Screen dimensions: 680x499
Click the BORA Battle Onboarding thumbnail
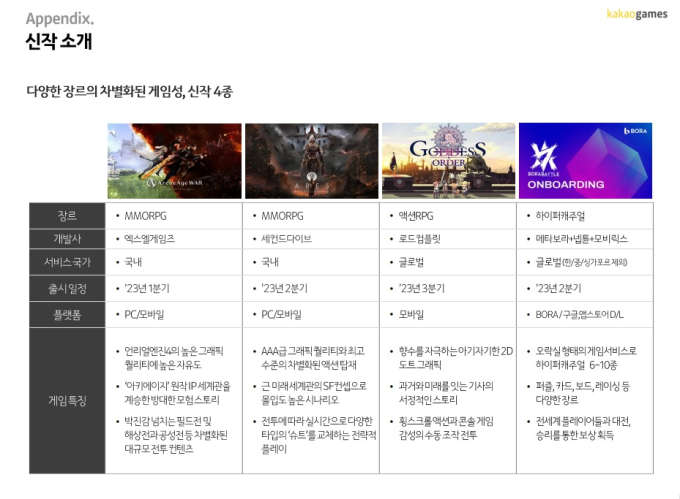[585, 161]
